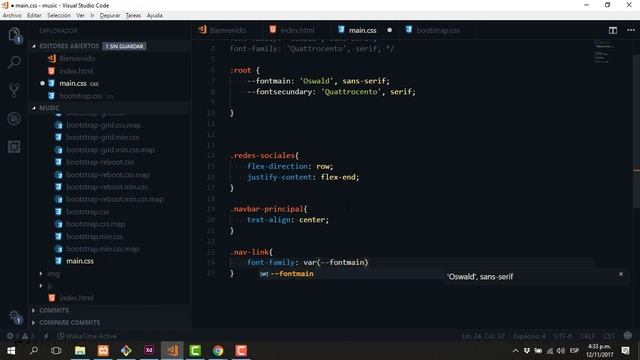Open the Editar menu
Screen dimensions: 640x360
34,16
